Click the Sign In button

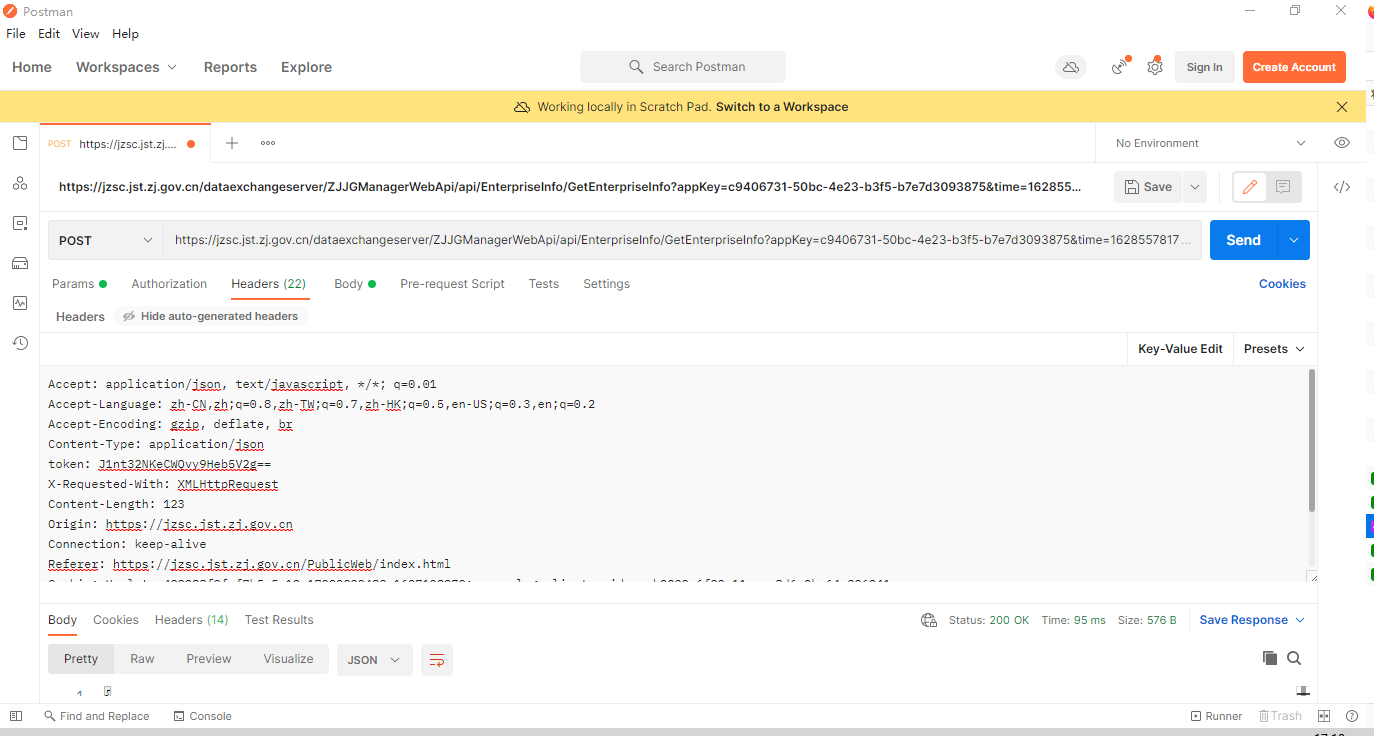pyautogui.click(x=1204, y=67)
